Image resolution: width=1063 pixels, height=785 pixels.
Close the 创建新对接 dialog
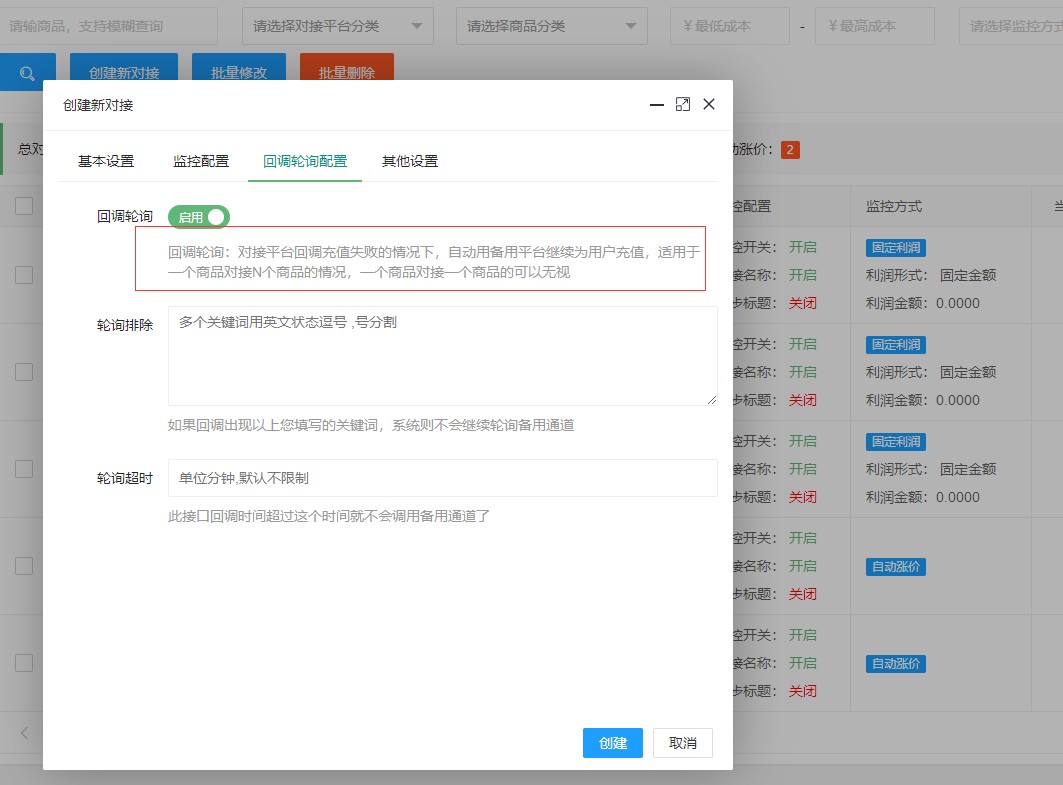(709, 104)
